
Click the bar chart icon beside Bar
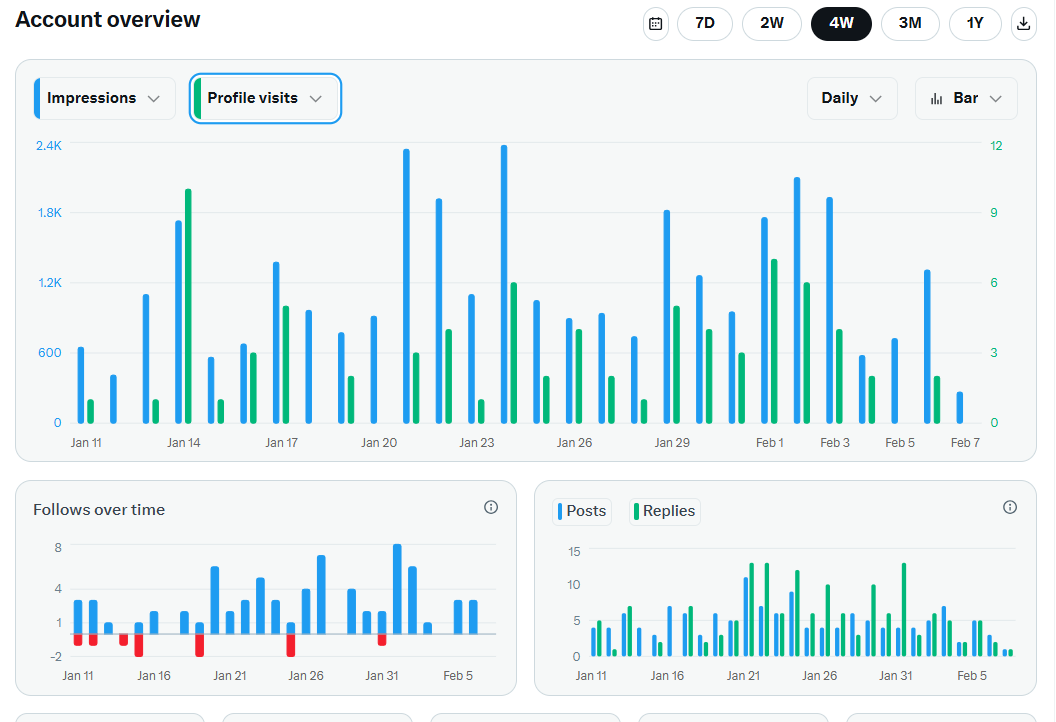937,99
